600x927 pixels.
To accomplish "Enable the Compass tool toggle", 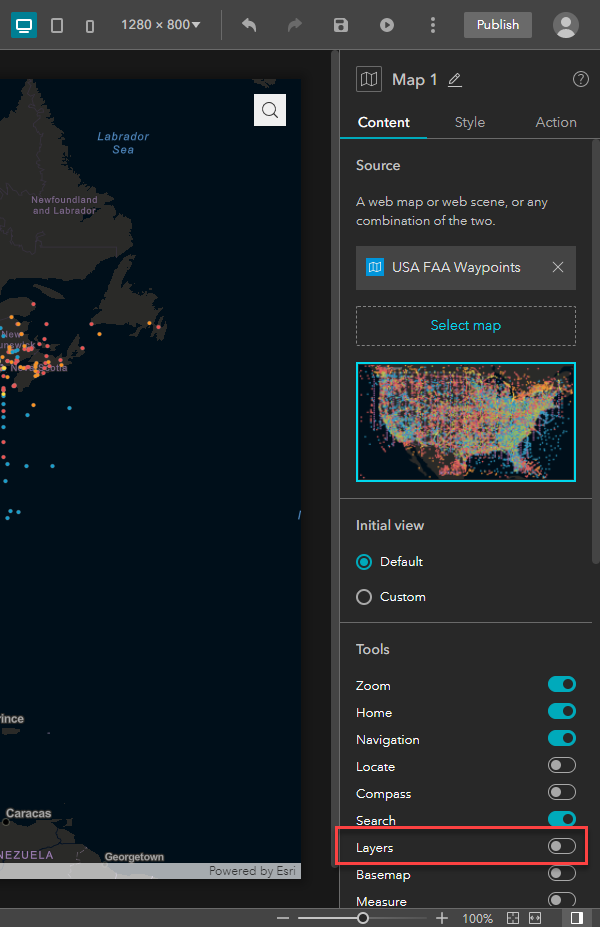I will (x=561, y=793).
